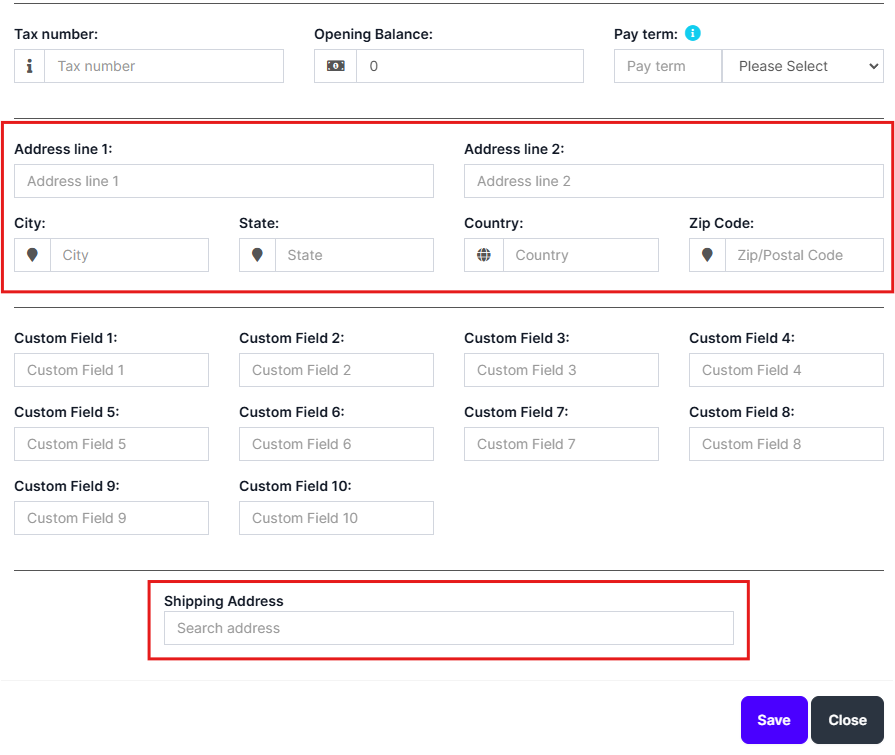Select the Custom Field 1 input
Image resolution: width=895 pixels, height=755 pixels.
[x=111, y=370]
